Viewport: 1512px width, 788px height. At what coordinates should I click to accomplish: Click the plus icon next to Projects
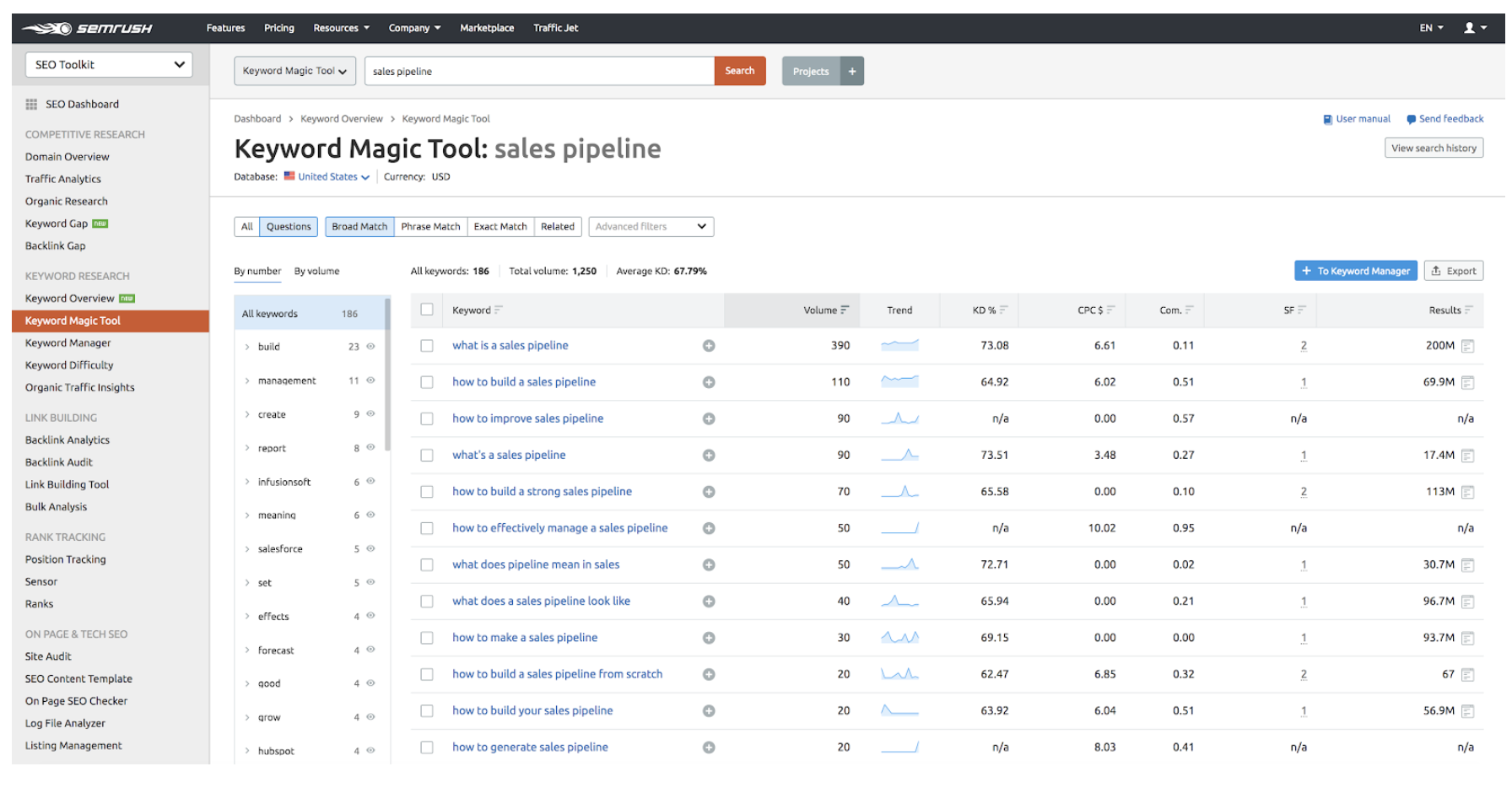[x=852, y=72]
